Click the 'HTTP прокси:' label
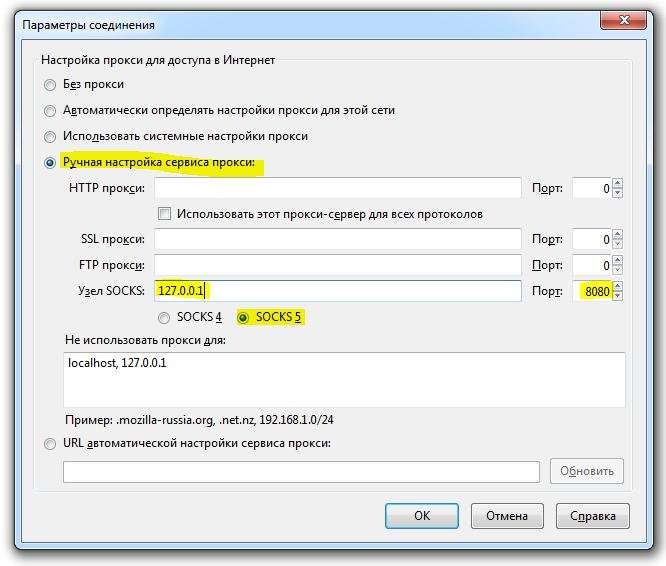The height and width of the screenshot is (566, 666). point(107,188)
